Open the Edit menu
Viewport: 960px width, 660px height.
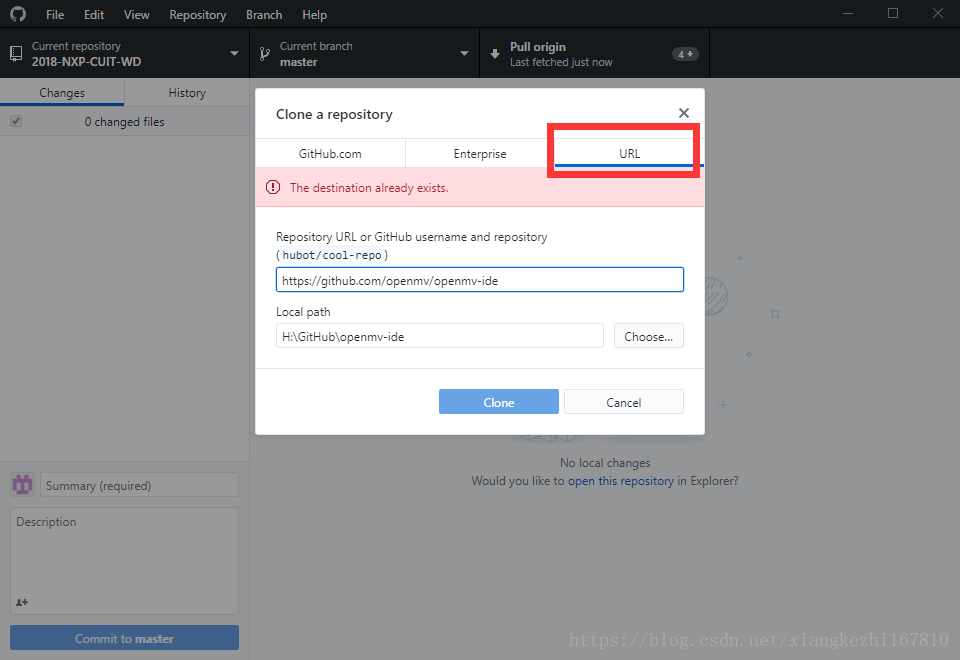click(x=94, y=15)
